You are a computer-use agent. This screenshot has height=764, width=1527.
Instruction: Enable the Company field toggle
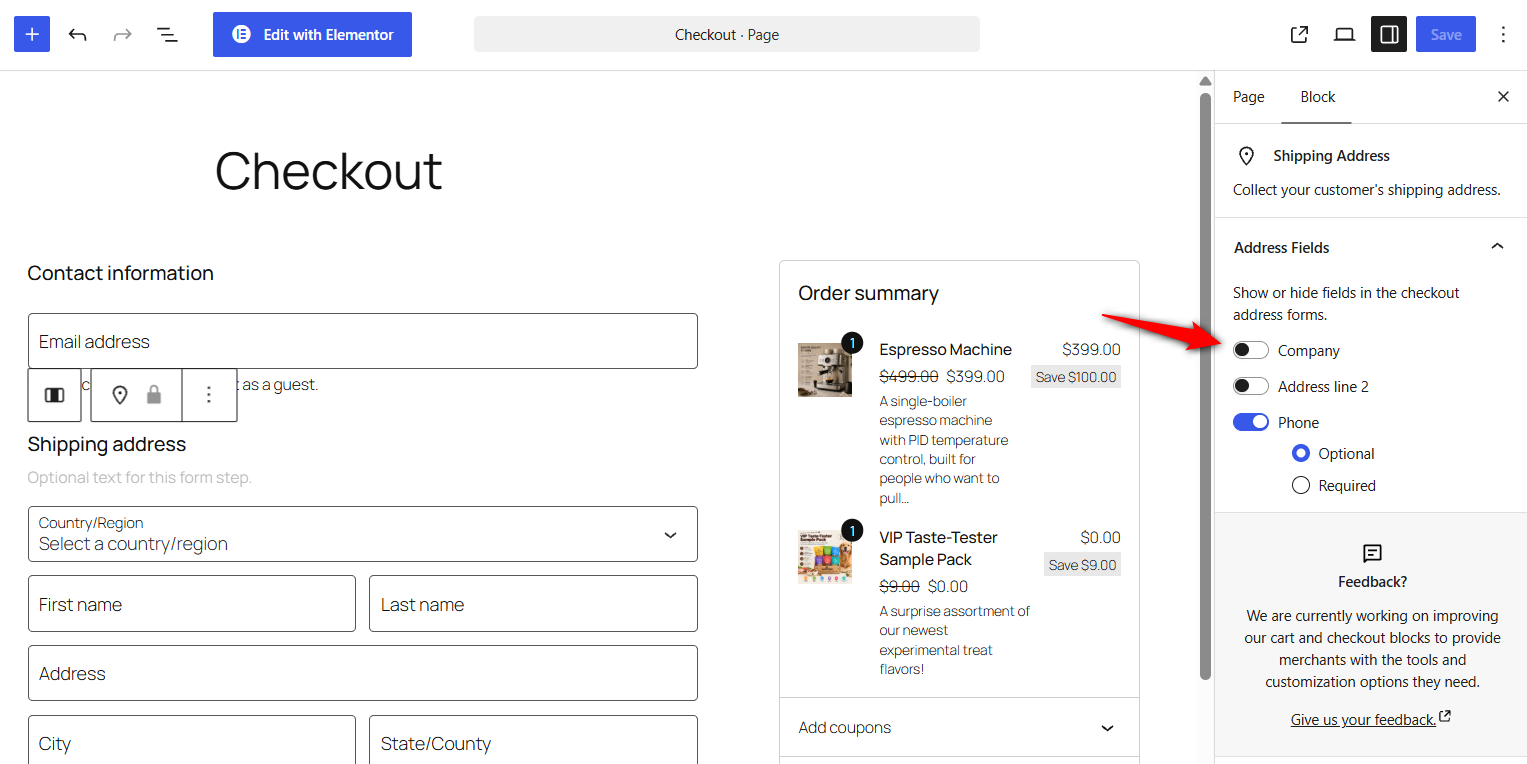(x=1250, y=350)
